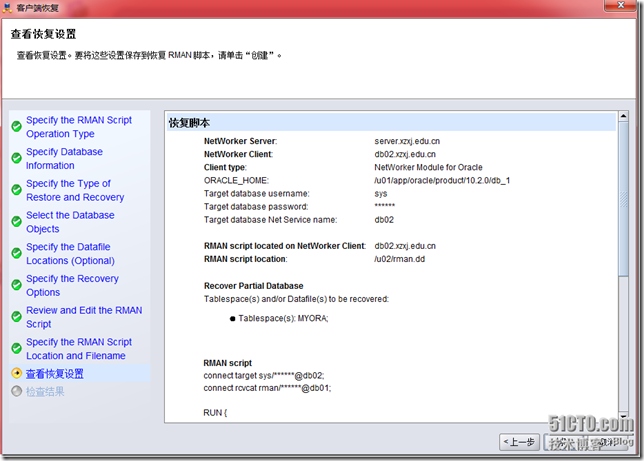The image size is (644, 461).
Task: Click the 客户端恢复 app icon in title bar
Action: [x=7, y=7]
